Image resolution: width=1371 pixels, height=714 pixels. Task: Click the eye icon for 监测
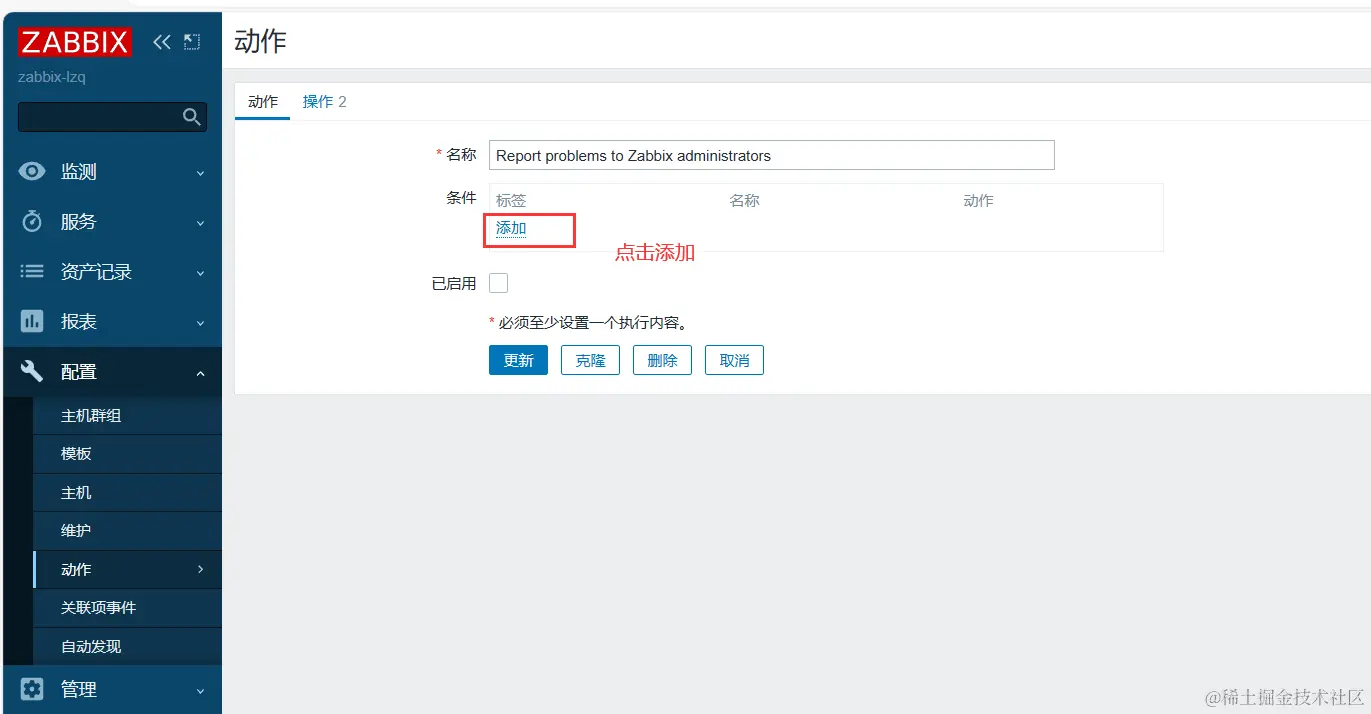[x=32, y=172]
